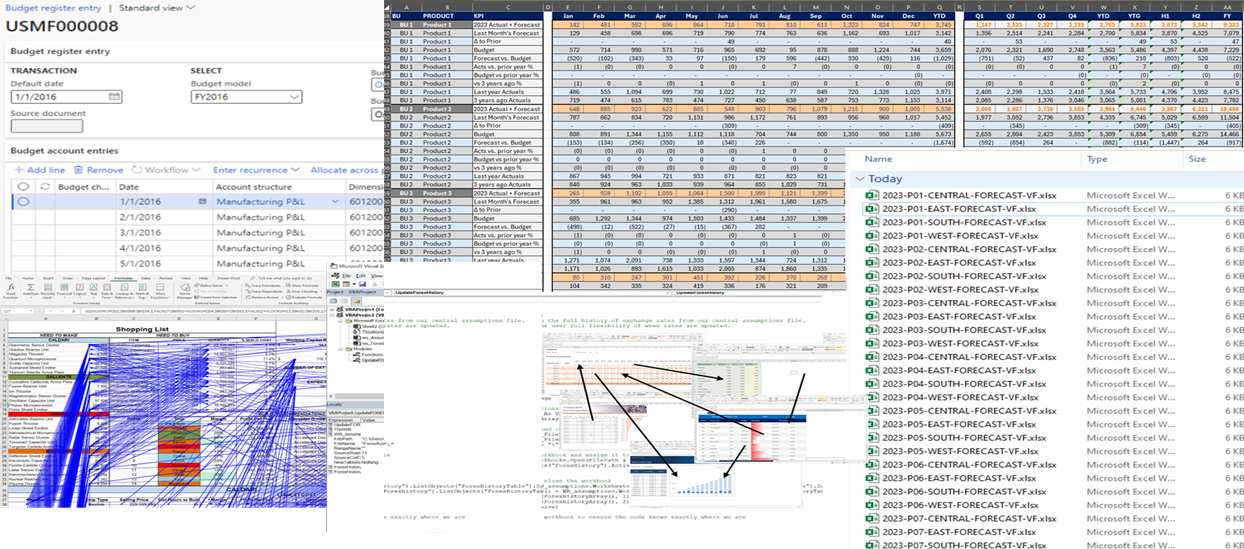Open Account structure dropdown on 1/1/2016 row
Viewport: 1244px width, 549px height.
point(335,201)
